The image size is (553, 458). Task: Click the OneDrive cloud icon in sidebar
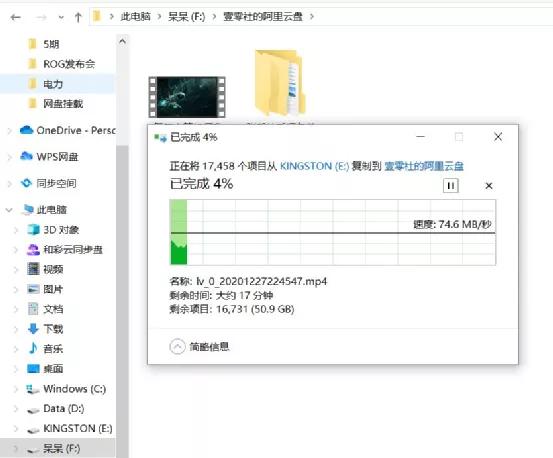[x=26, y=130]
